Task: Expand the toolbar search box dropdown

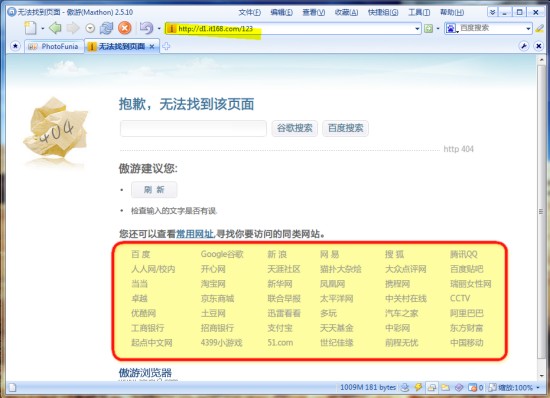Action: [528, 28]
